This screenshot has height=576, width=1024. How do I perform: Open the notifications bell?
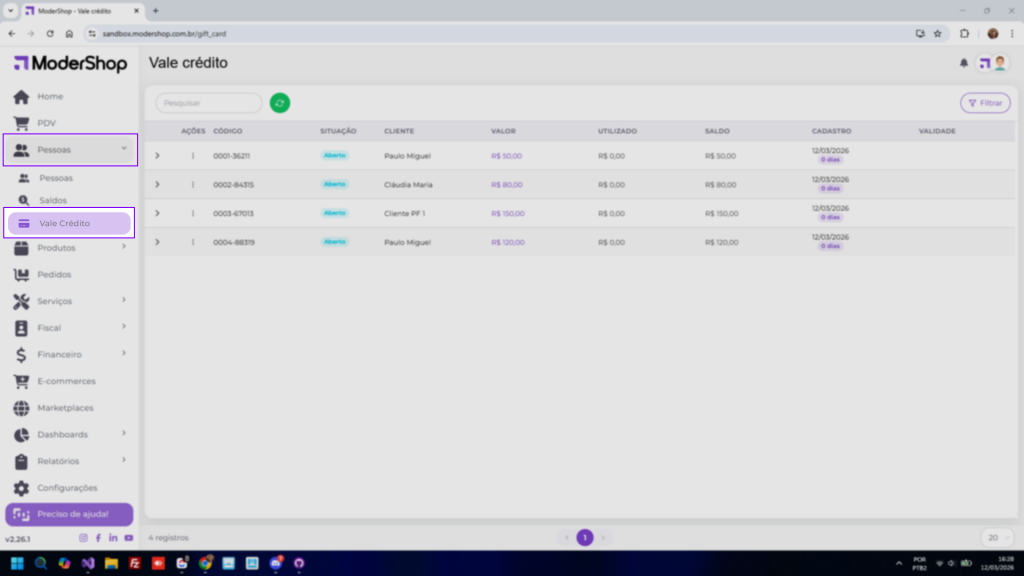coord(964,63)
